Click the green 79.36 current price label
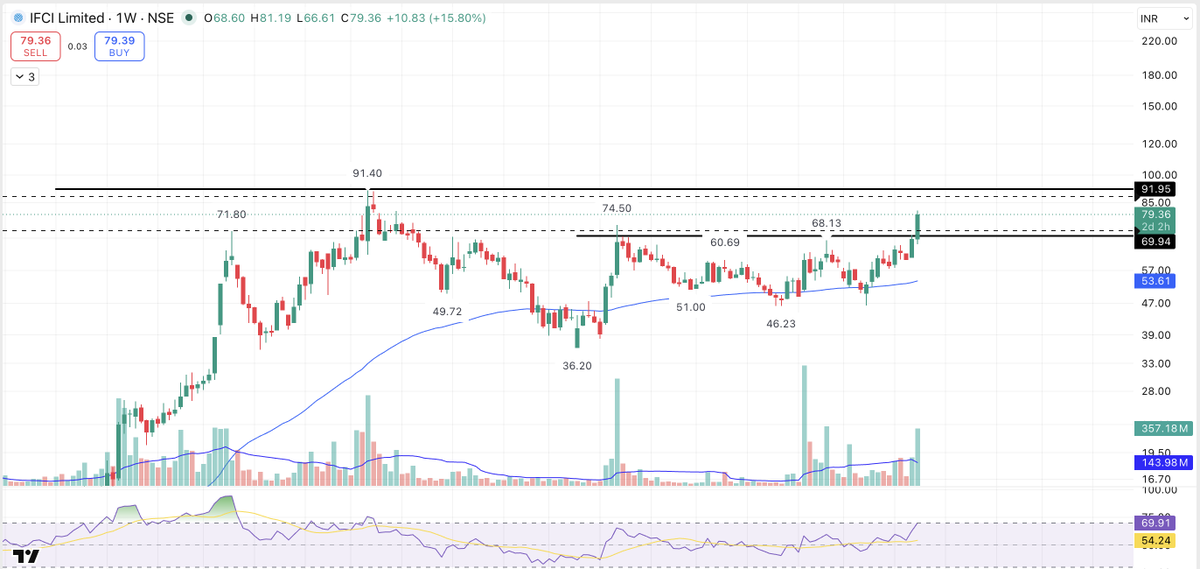Image resolution: width=1200 pixels, height=569 pixels. tap(1156, 214)
